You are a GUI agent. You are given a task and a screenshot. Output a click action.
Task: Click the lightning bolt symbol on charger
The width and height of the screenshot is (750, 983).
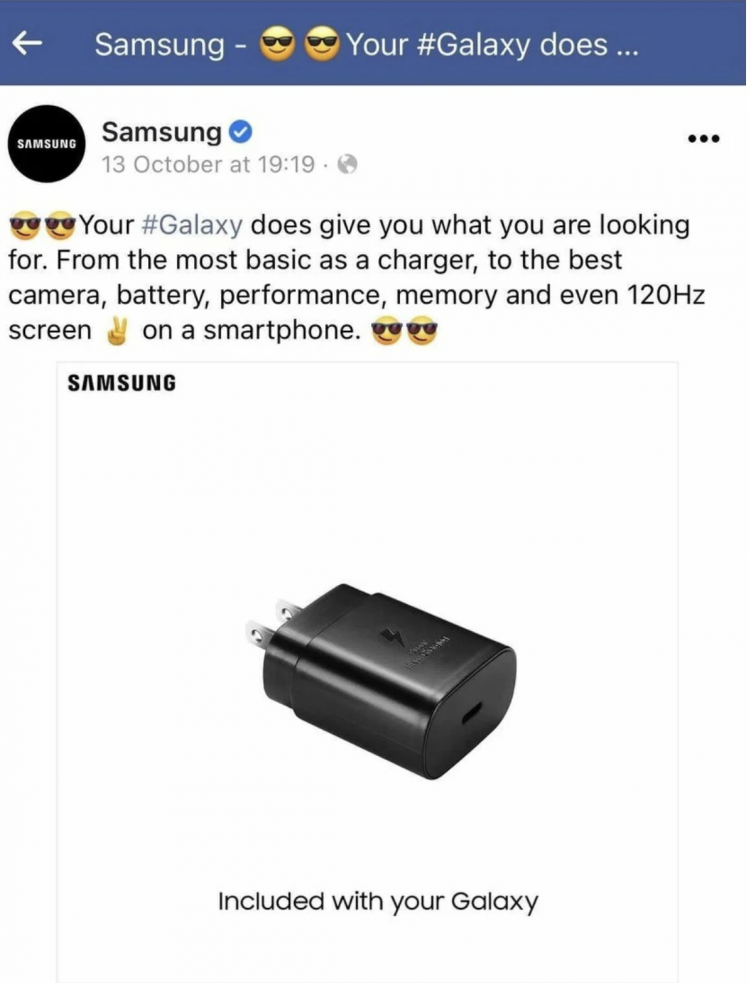pos(394,638)
